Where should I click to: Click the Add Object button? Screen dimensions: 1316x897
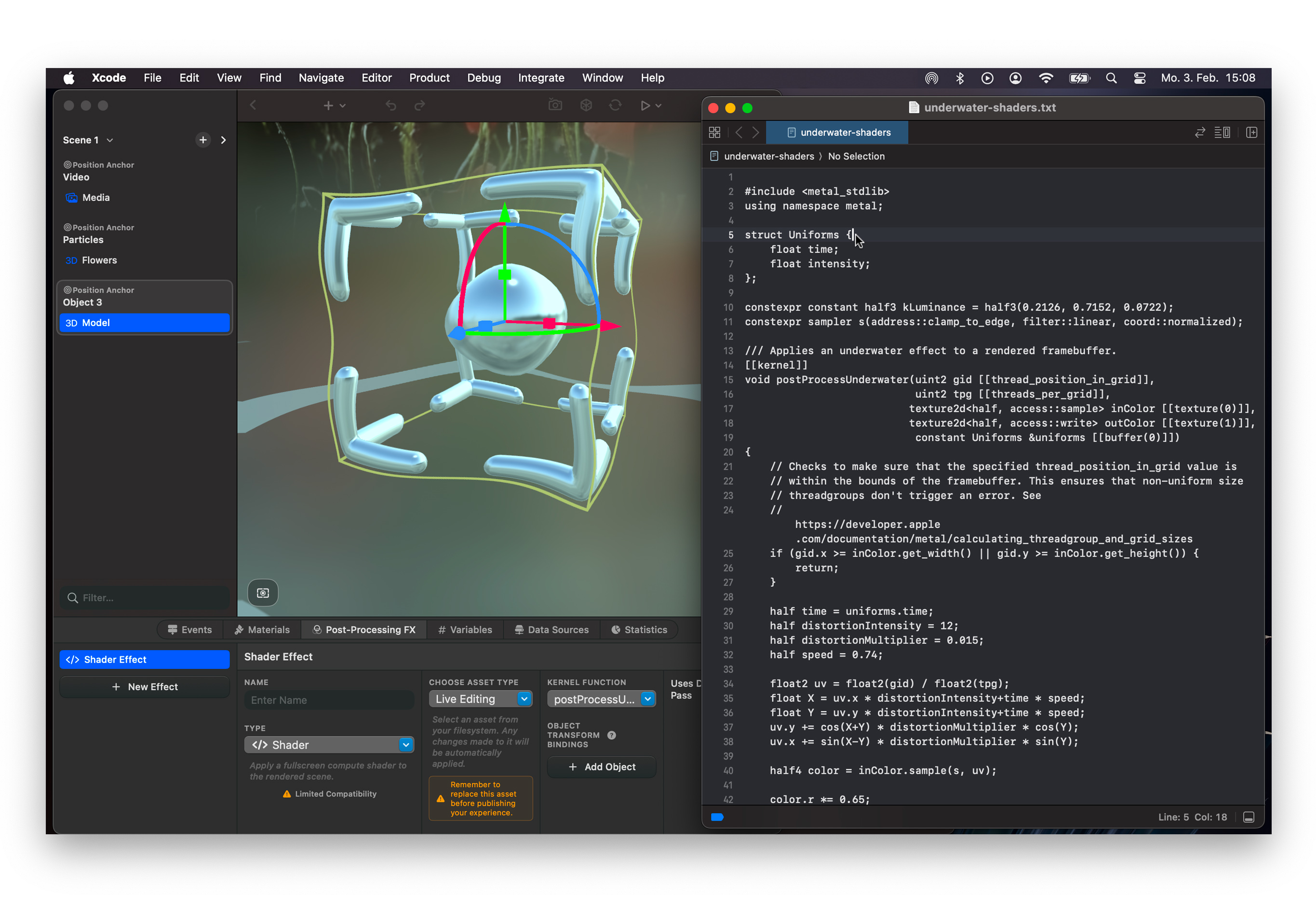tap(602, 767)
